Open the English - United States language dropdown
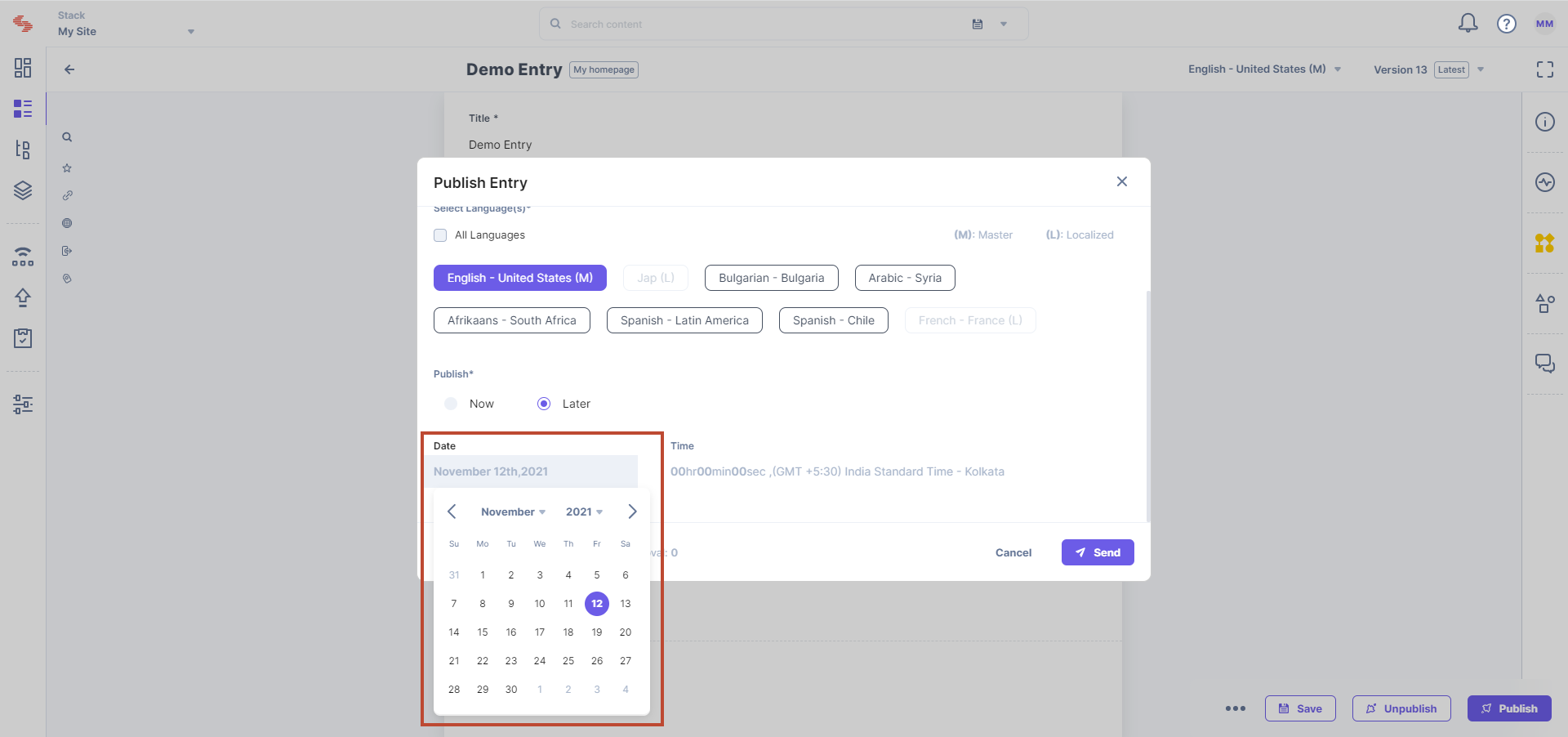 (1264, 69)
